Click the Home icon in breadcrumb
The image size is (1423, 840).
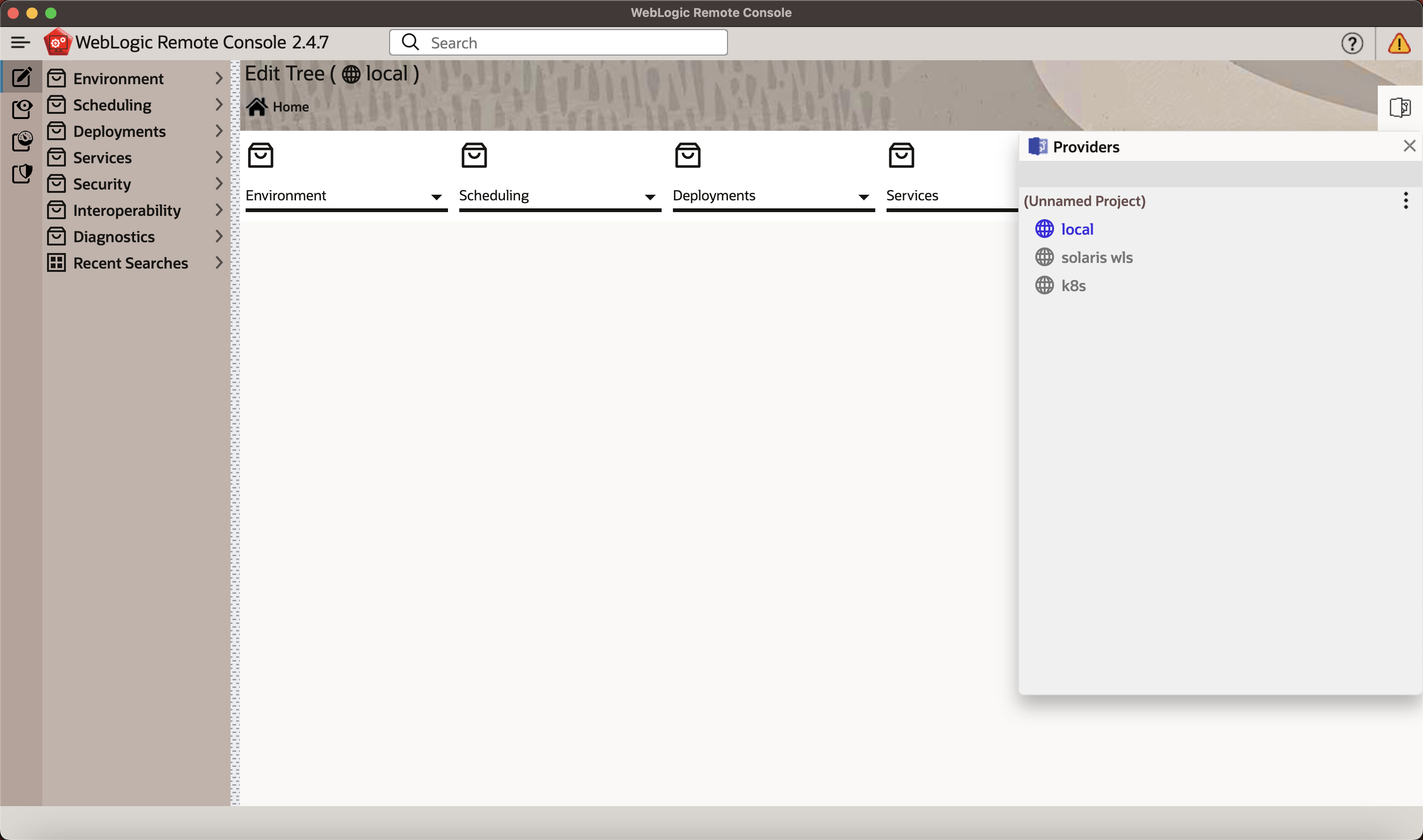[x=256, y=106]
